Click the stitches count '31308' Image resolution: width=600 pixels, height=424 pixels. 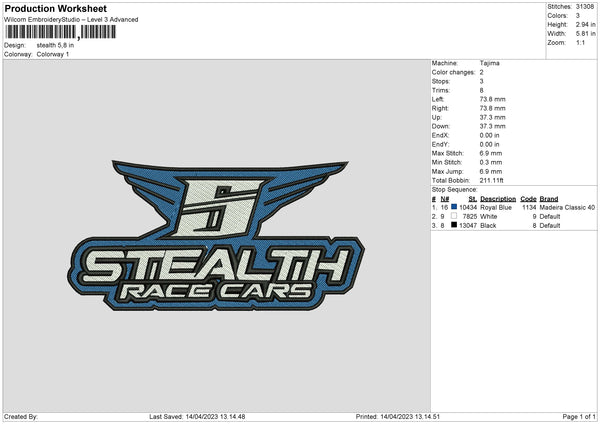585,7
